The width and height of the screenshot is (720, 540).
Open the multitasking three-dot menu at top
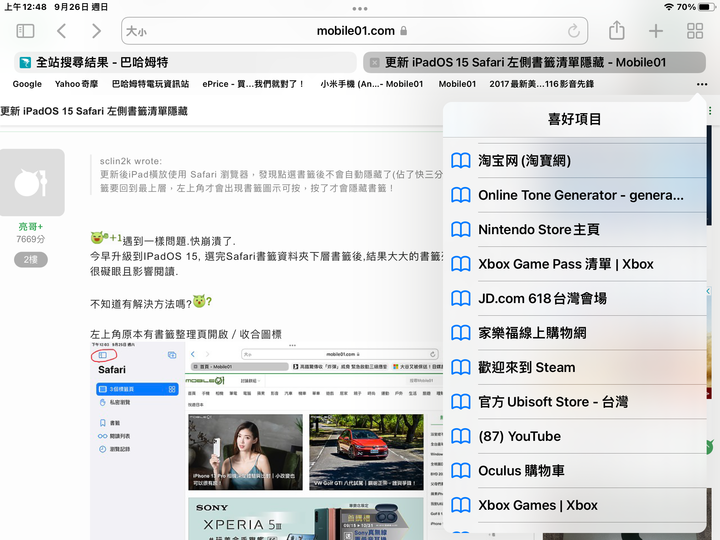(360, 9)
